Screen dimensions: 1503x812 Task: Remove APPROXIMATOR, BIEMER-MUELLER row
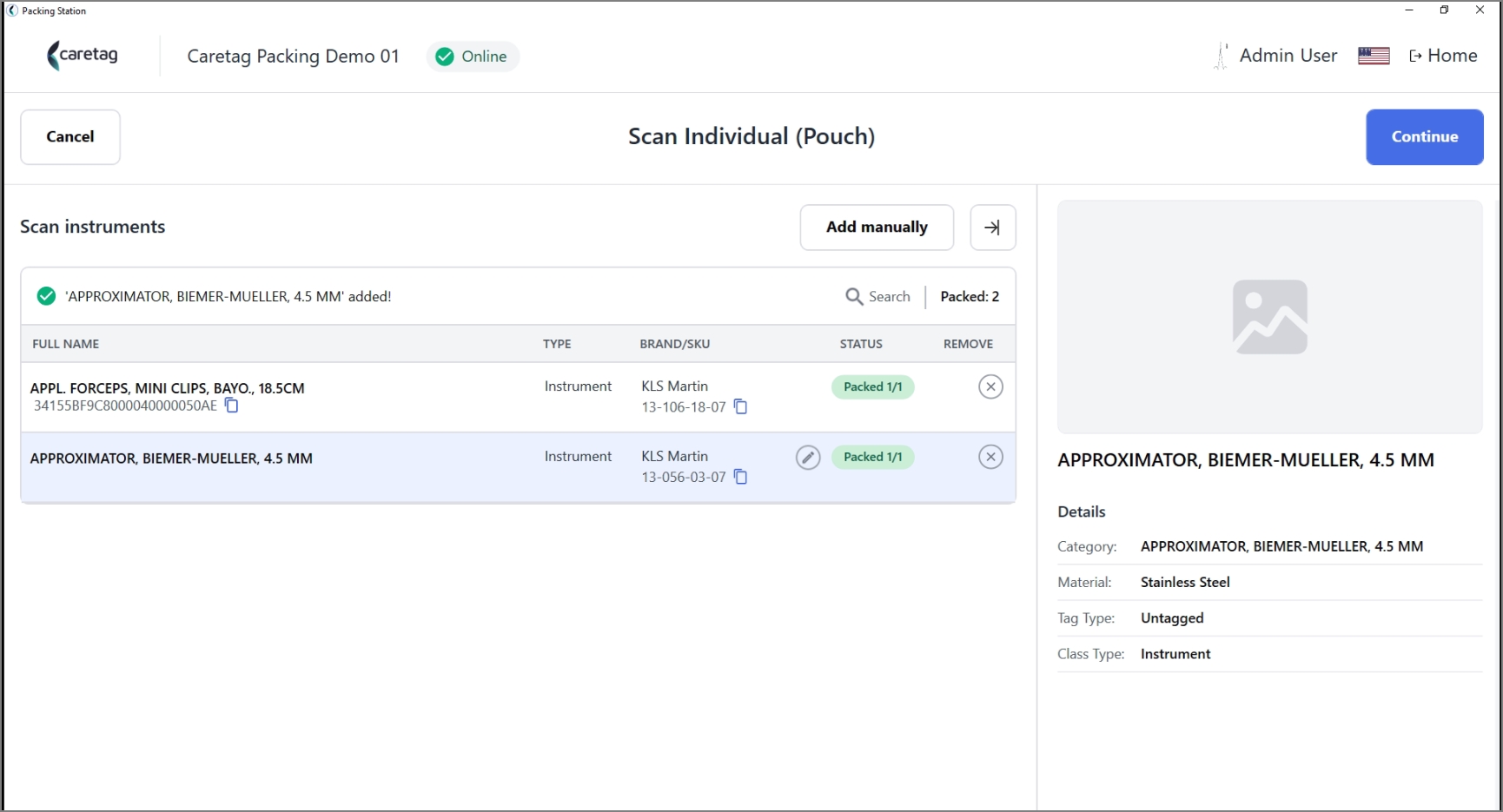point(990,457)
